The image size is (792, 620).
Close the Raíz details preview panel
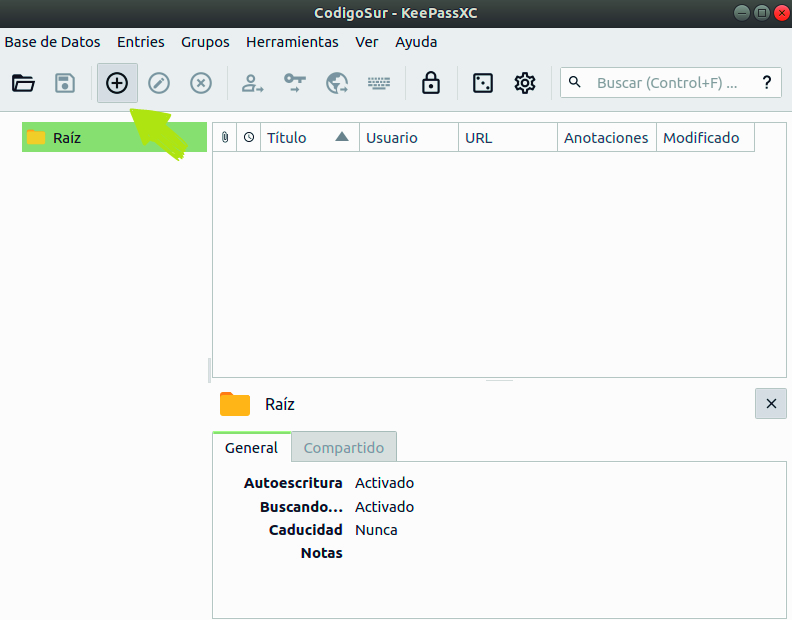[770, 404]
